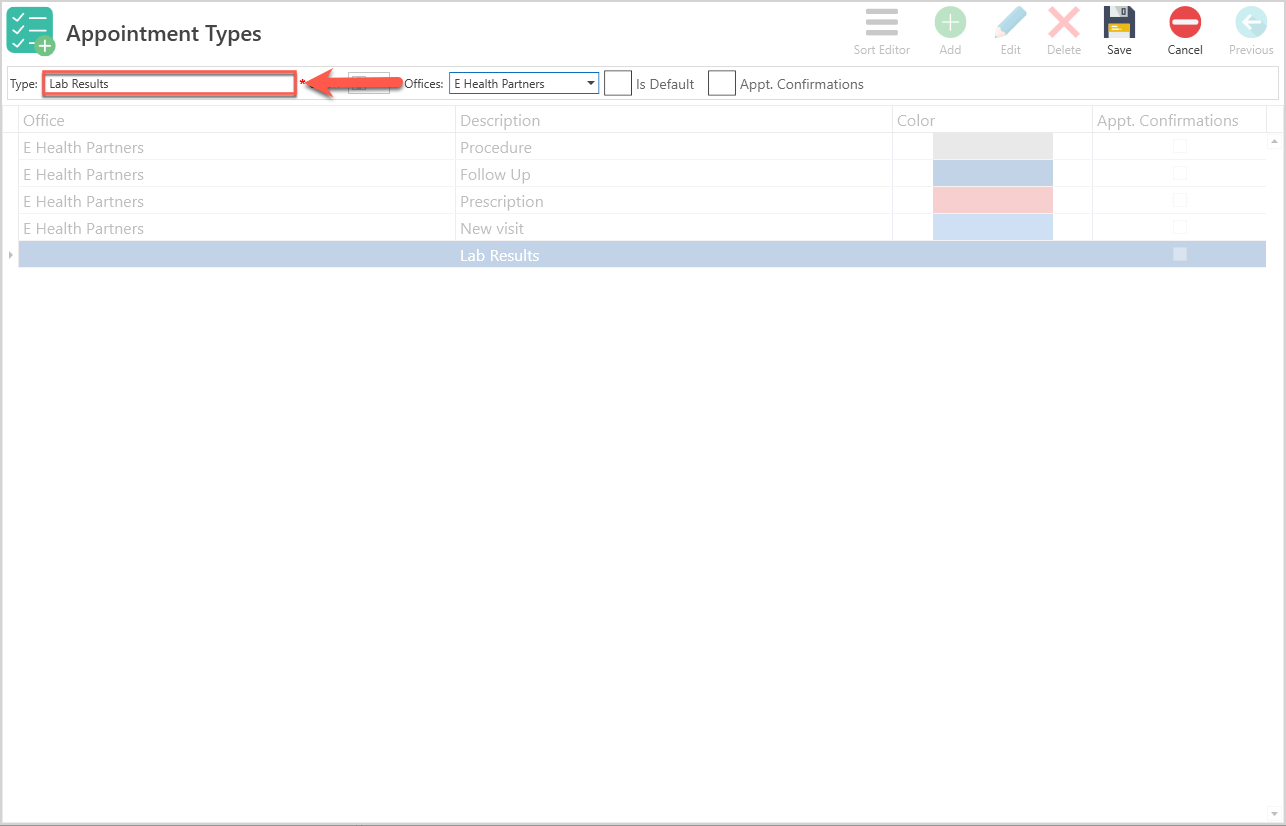The image size is (1286, 826).
Task: Click the Edit pencil icon
Action: (x=1011, y=31)
